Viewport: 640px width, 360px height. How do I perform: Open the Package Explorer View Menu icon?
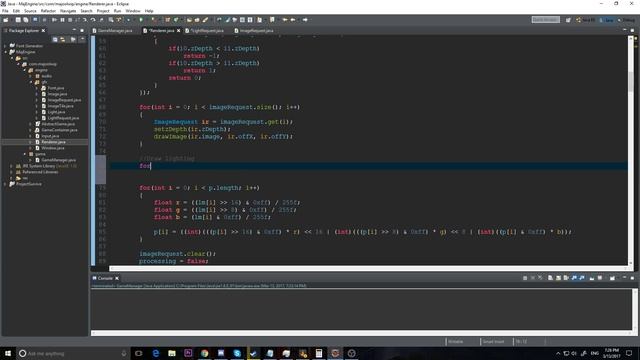pos(82,39)
